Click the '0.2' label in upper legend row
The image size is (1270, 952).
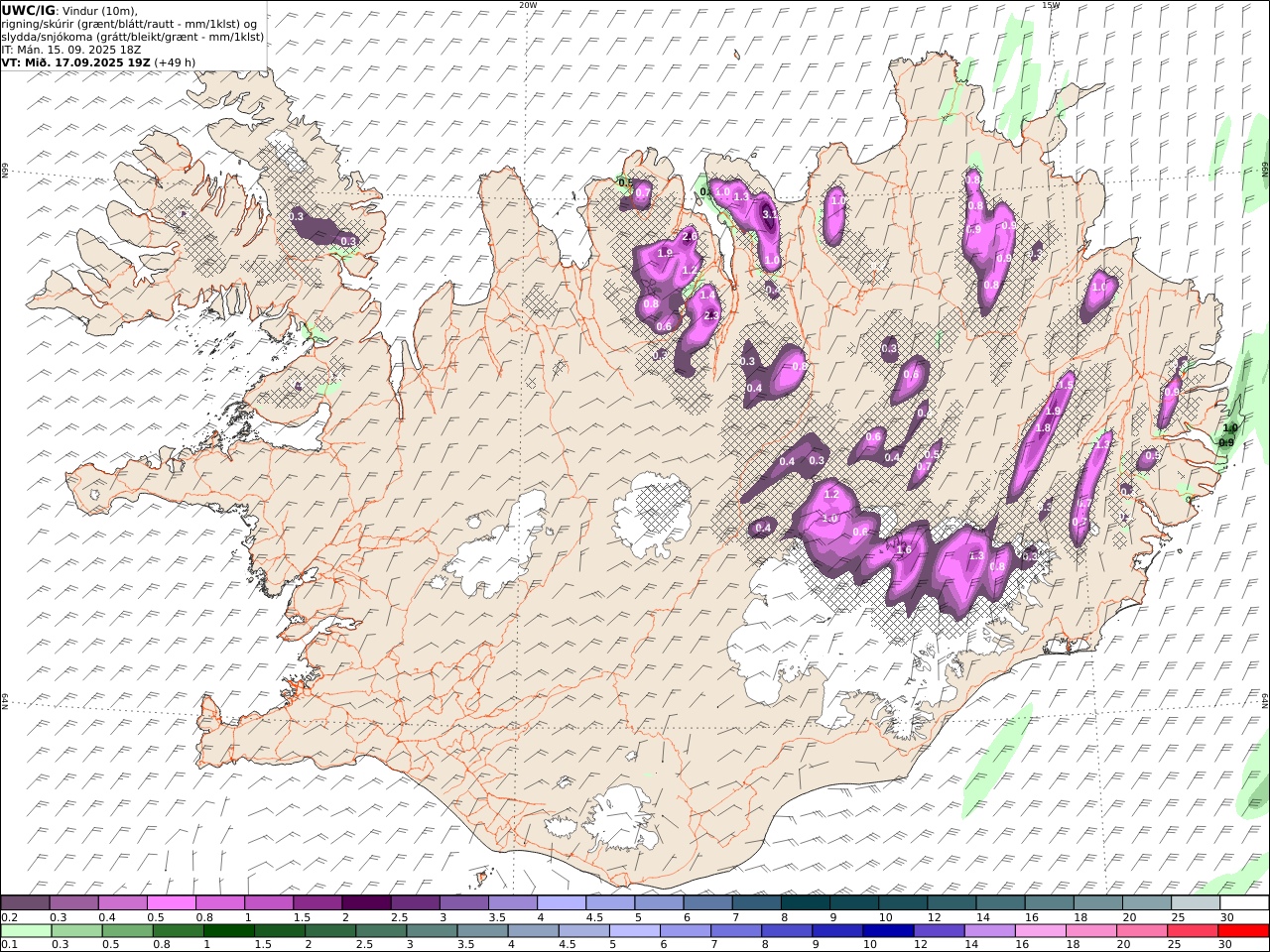pos(9,917)
